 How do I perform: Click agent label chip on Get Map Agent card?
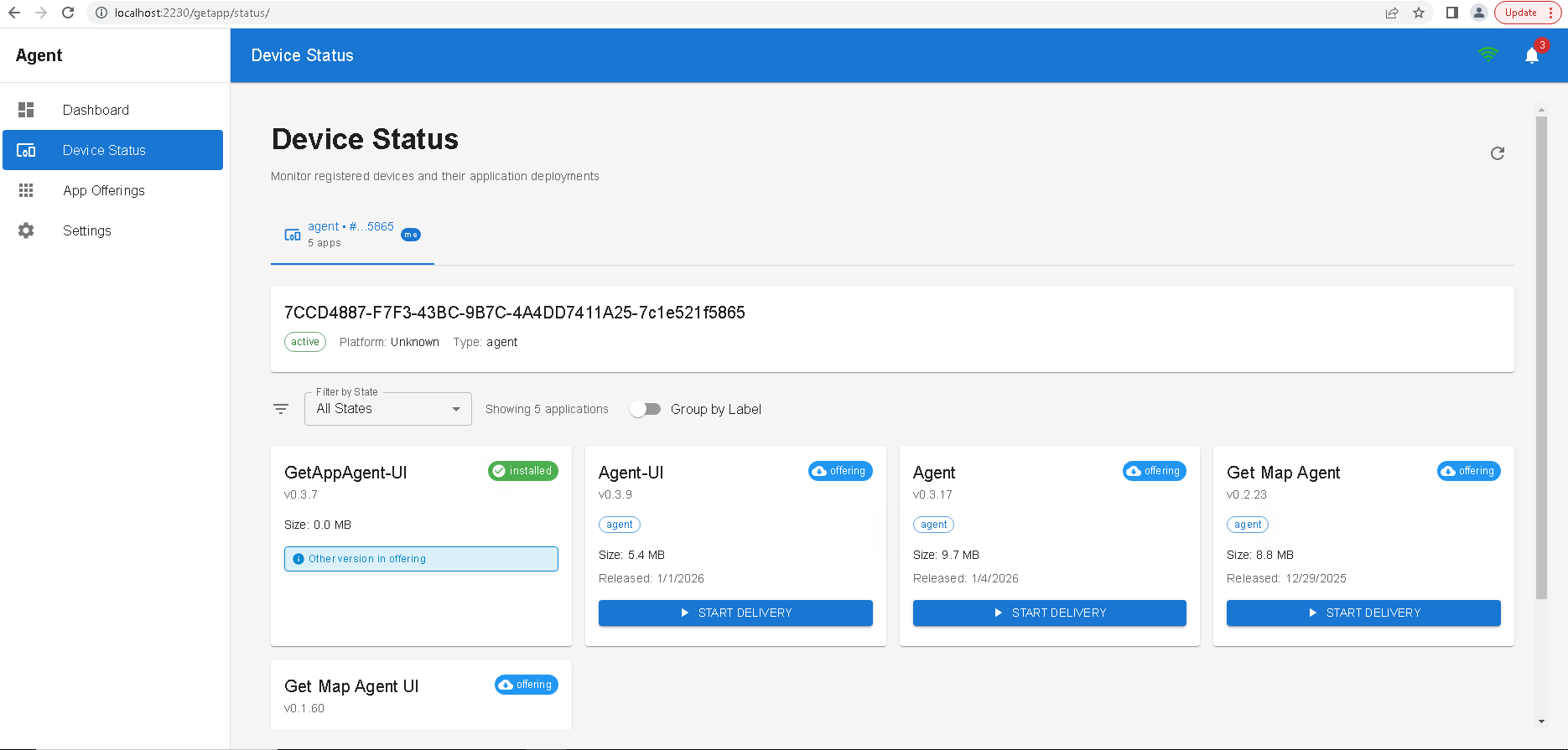coord(1248,525)
